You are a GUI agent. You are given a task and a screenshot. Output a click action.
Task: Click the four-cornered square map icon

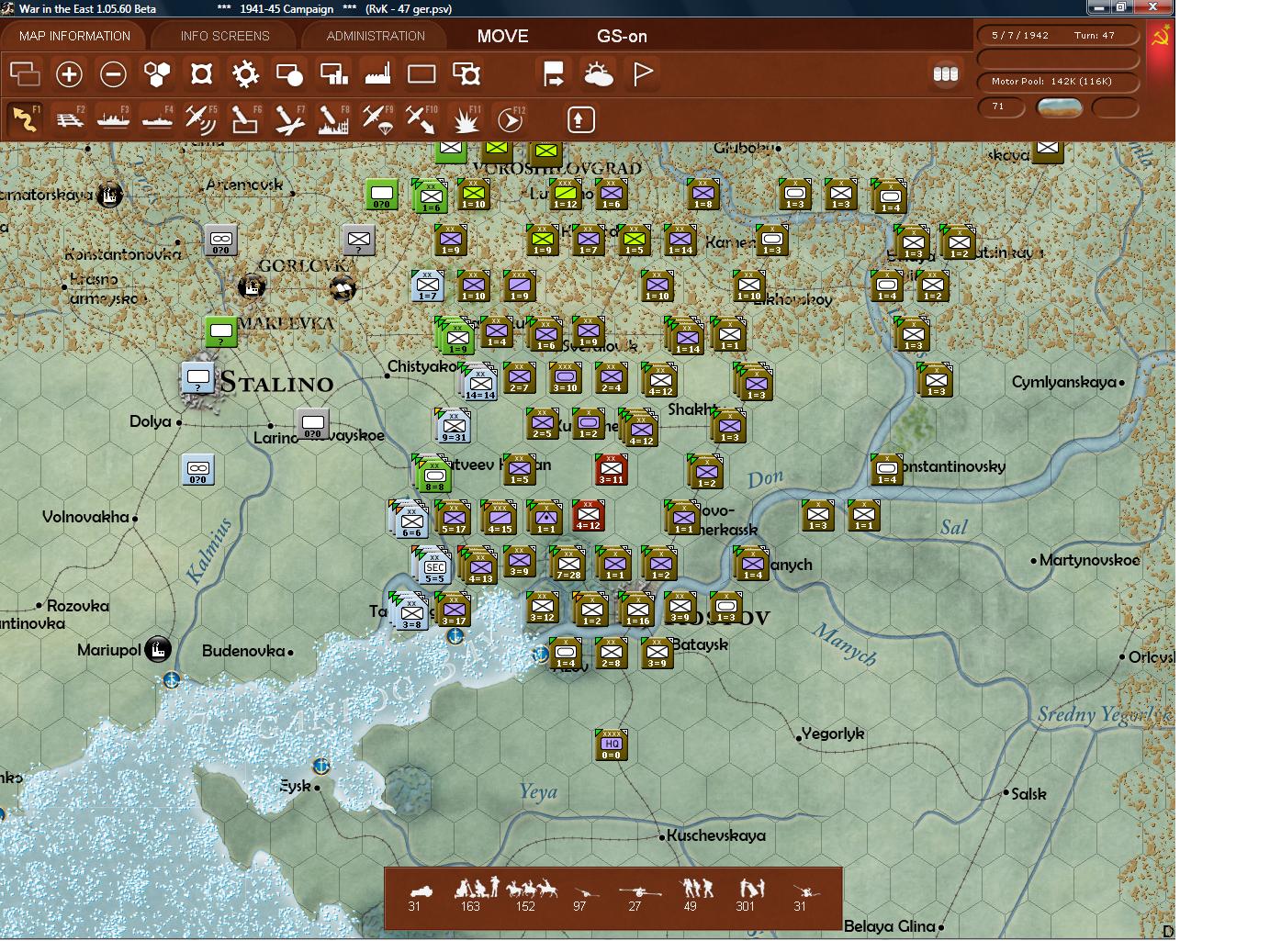pyautogui.click(x=201, y=73)
